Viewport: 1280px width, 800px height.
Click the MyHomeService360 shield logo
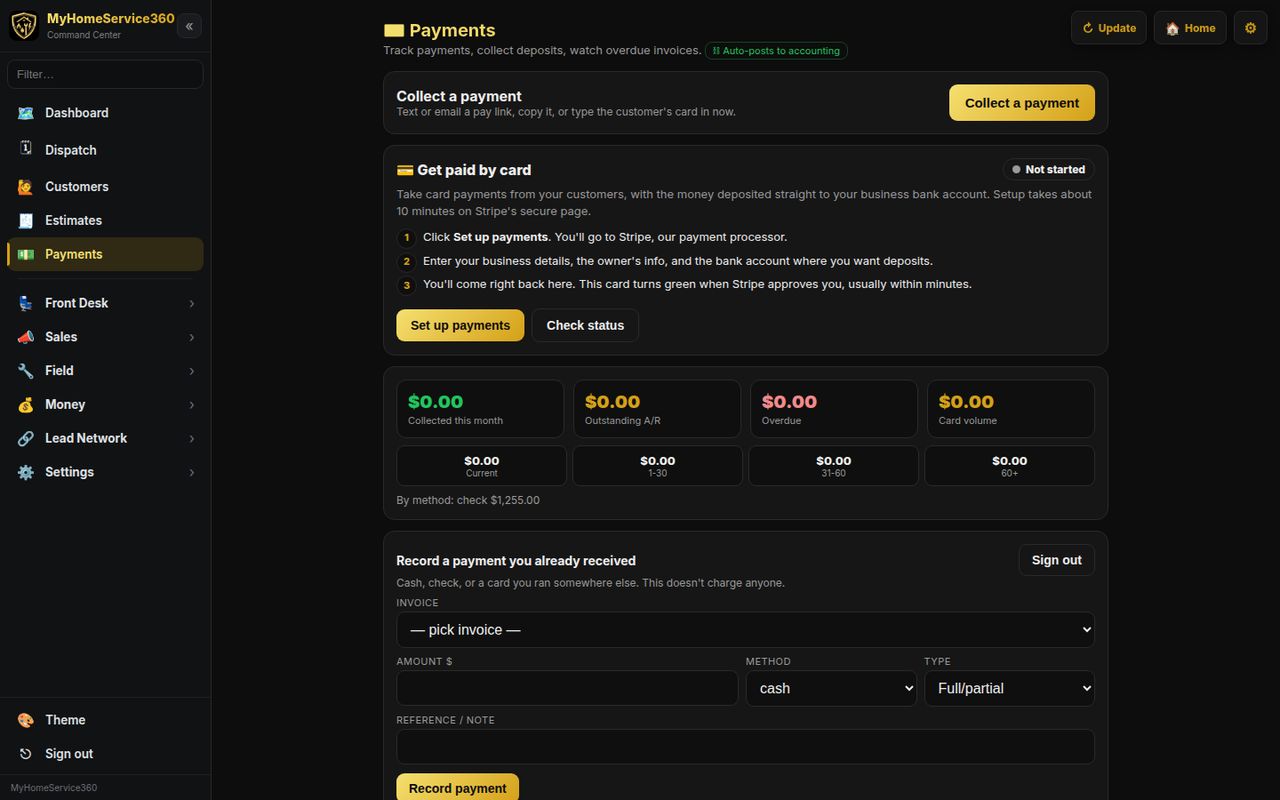coord(23,26)
